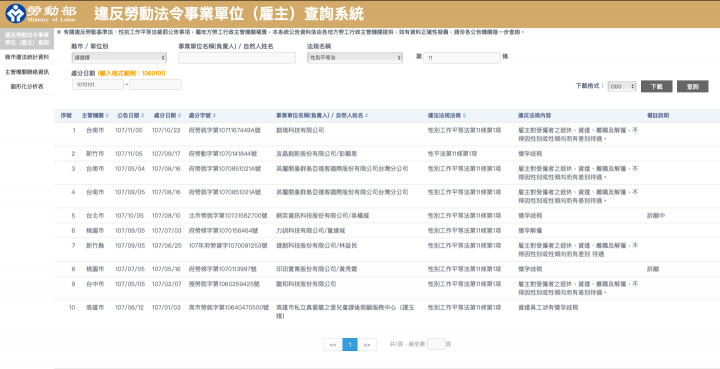720x369 pixels.
Task: Click row 9 agency 台中市
Action: pyautogui.click(x=95, y=284)
